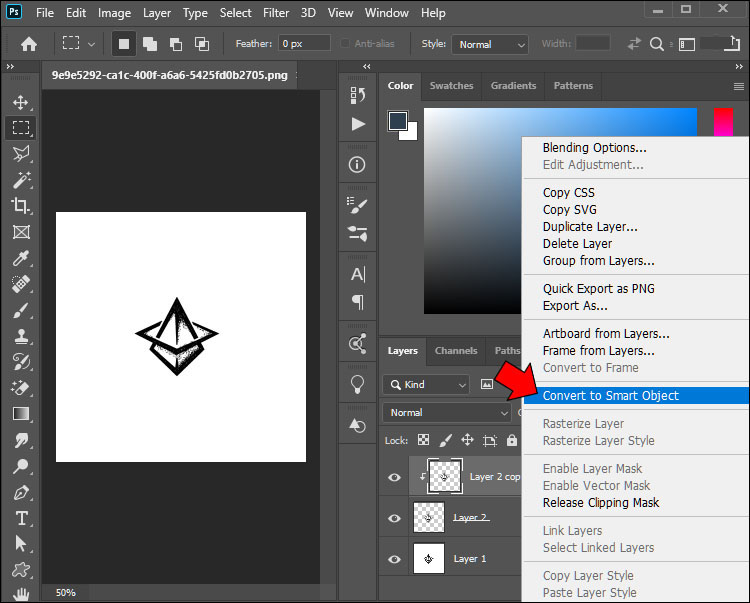The image size is (750, 603).
Task: Switch to the Swatches tab
Action: [x=451, y=86]
